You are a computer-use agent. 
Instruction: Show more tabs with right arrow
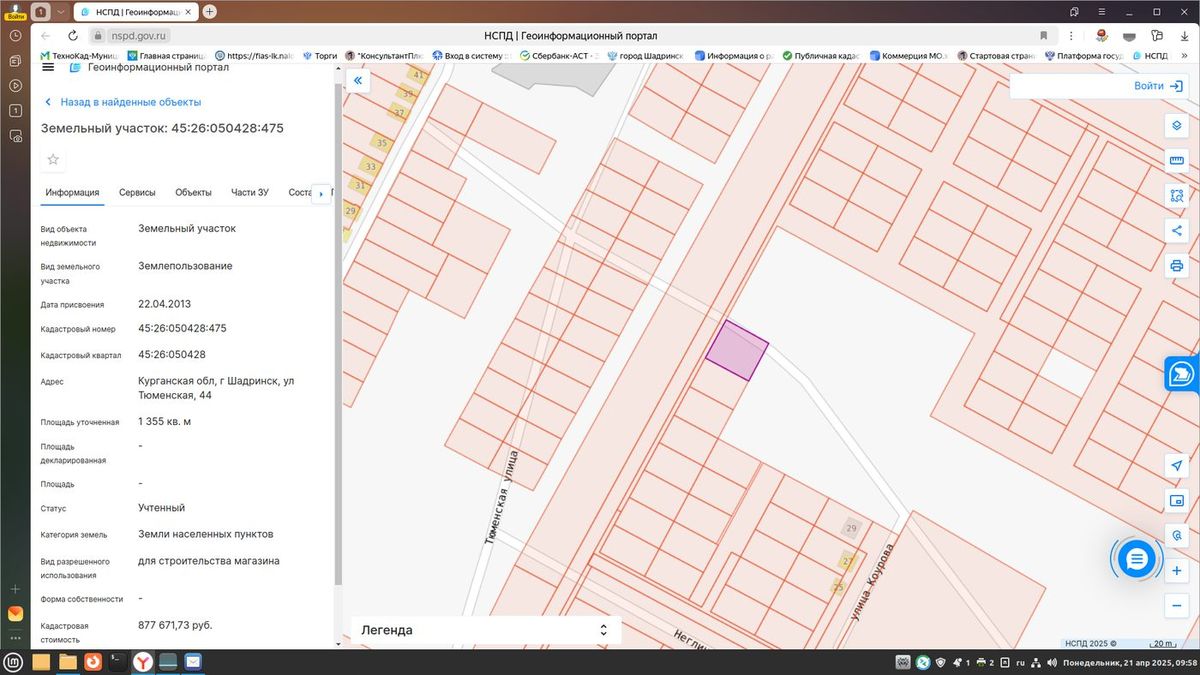click(x=321, y=193)
